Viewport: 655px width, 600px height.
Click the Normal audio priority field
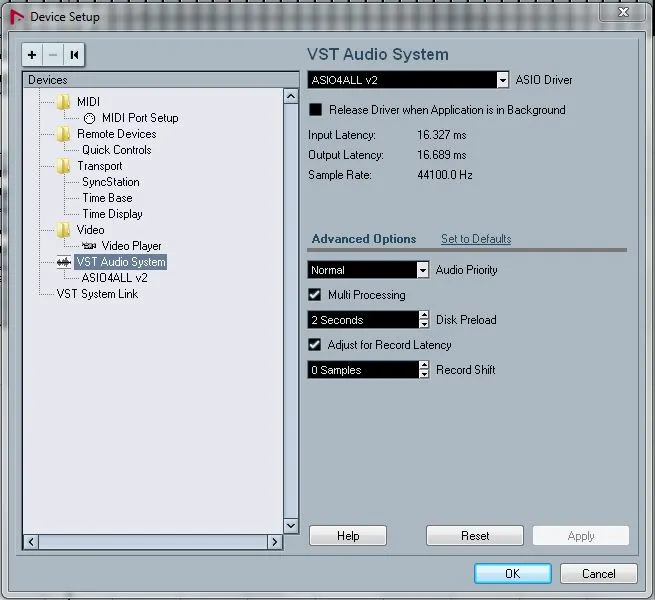tap(363, 270)
